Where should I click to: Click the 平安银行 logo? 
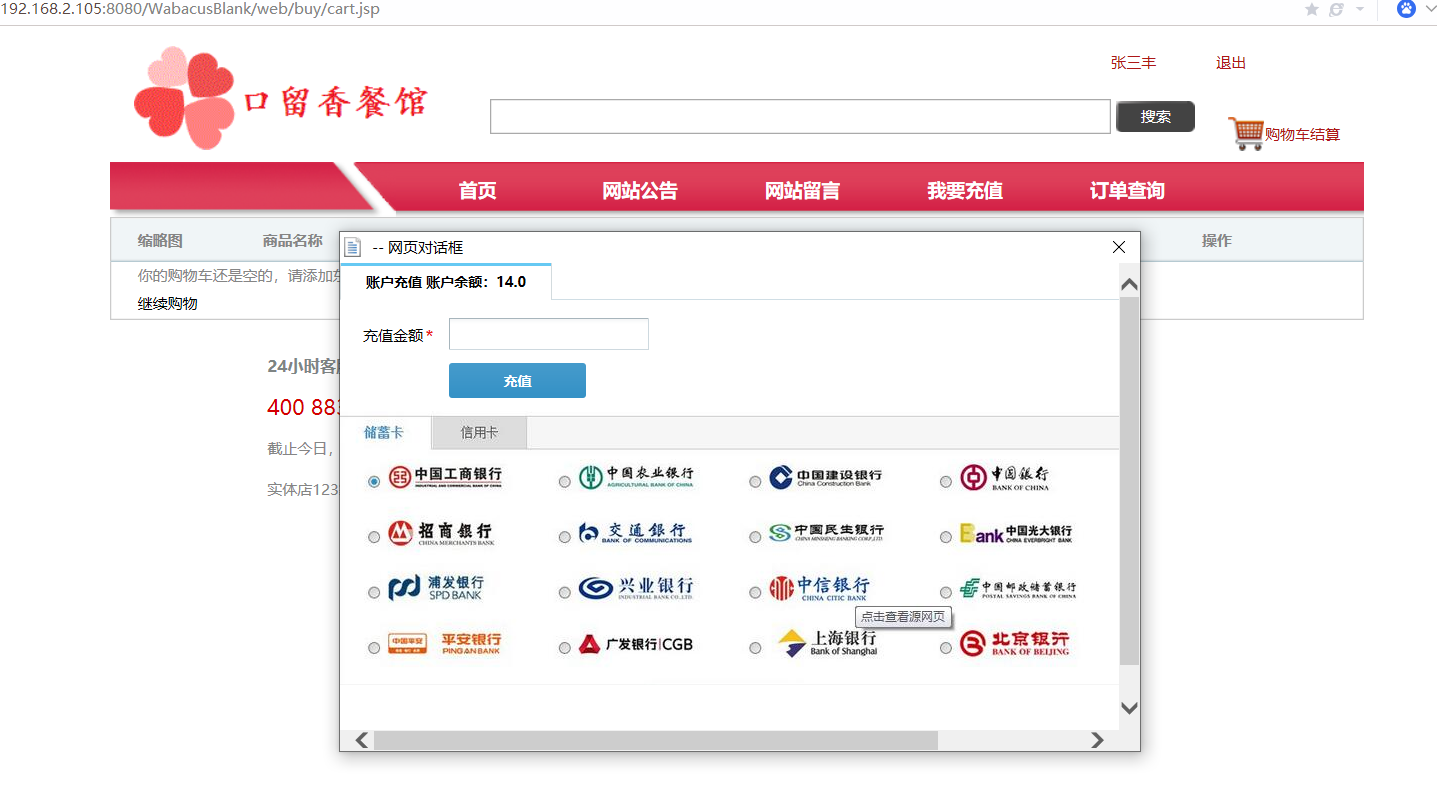point(445,643)
